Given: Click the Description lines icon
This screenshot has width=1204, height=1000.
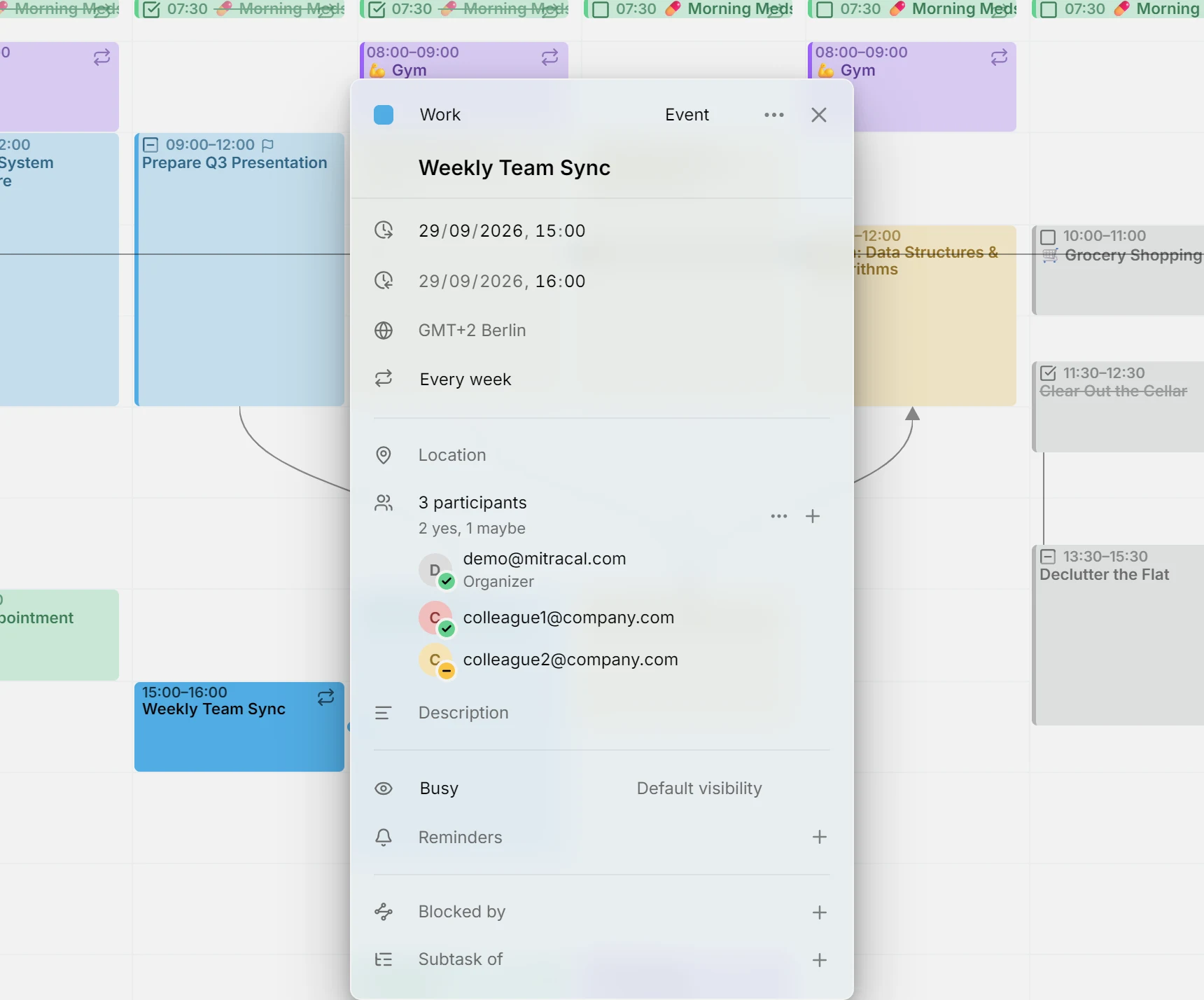Looking at the screenshot, I should pyautogui.click(x=384, y=713).
